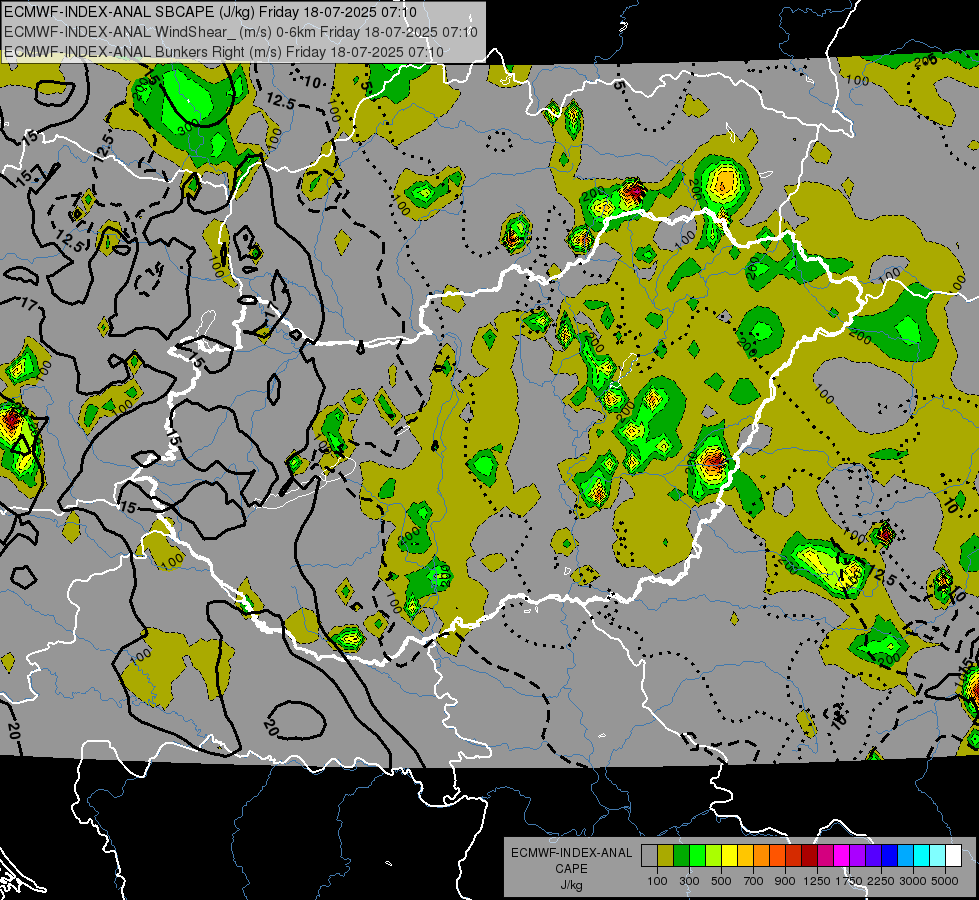Click the SBCAPE title line in header

pyautogui.click(x=211, y=12)
